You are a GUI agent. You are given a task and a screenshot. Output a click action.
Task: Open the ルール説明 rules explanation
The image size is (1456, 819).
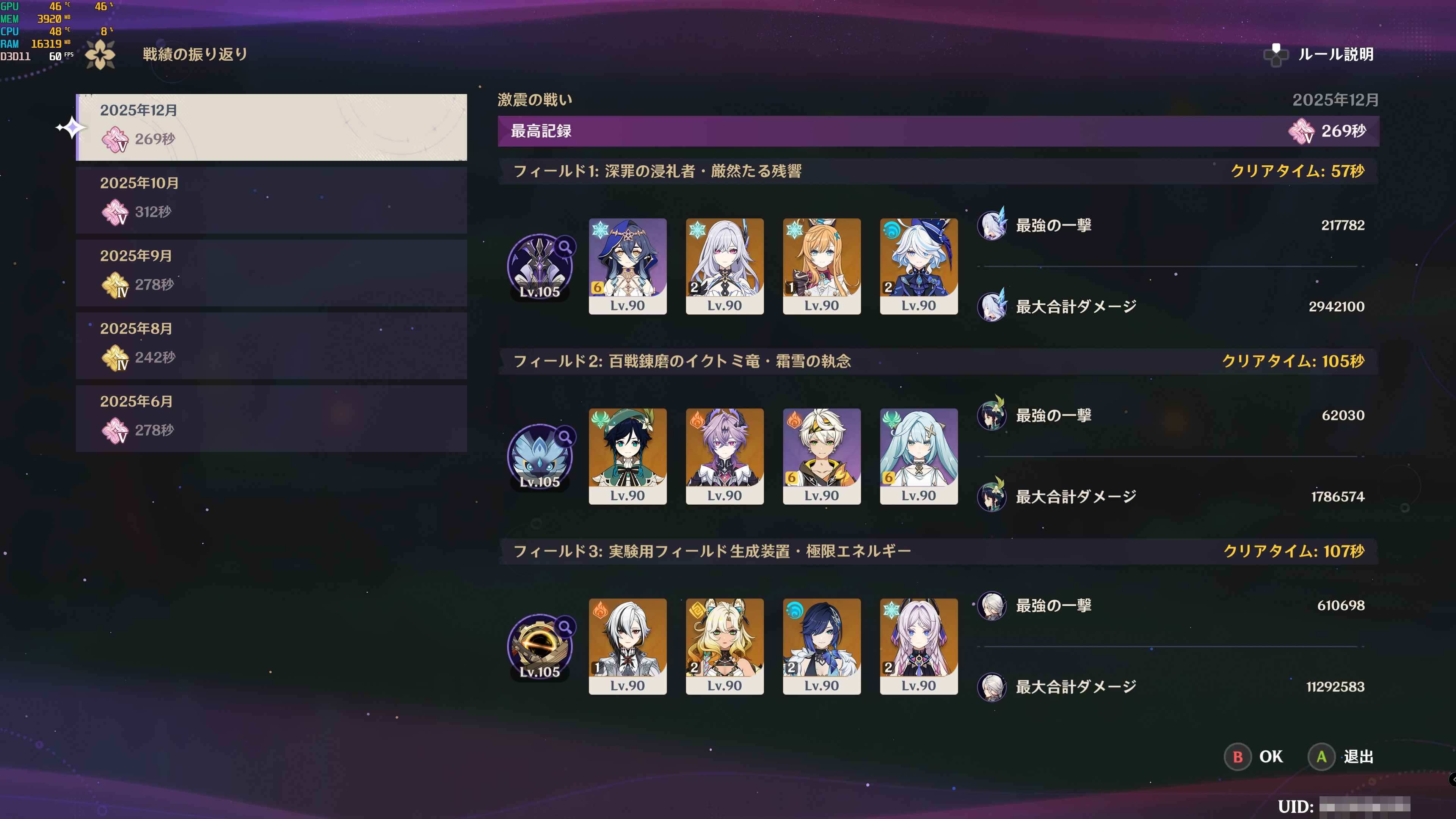pyautogui.click(x=1335, y=55)
